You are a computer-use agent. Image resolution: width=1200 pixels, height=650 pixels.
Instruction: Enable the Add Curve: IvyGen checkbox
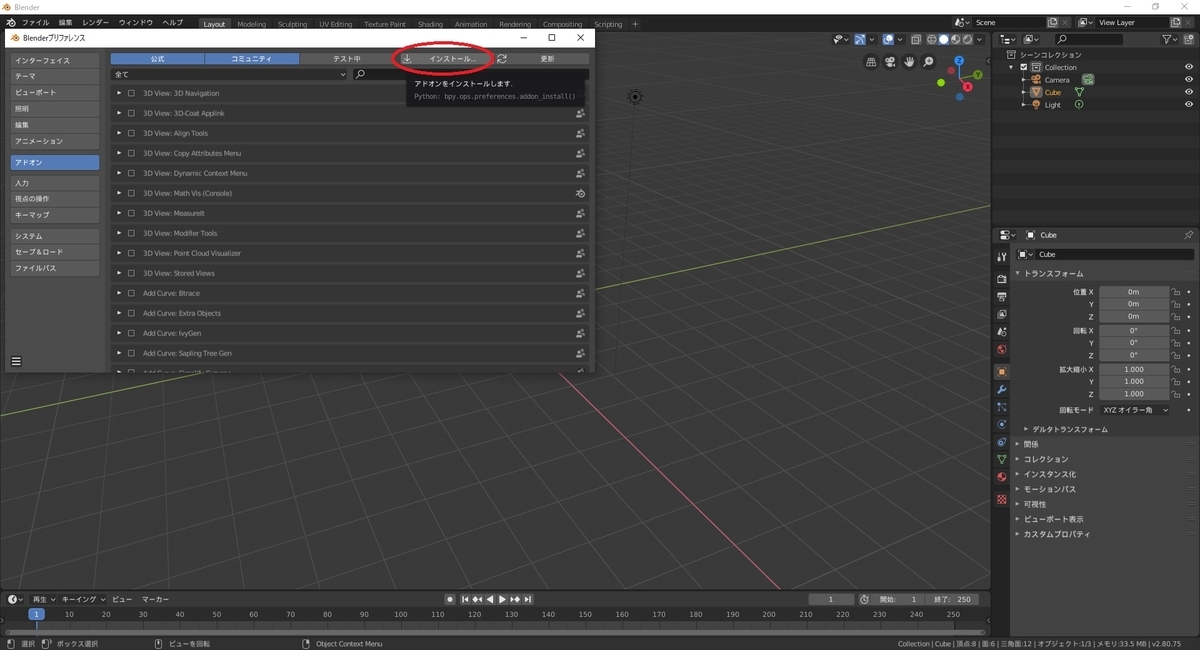pyautogui.click(x=131, y=333)
